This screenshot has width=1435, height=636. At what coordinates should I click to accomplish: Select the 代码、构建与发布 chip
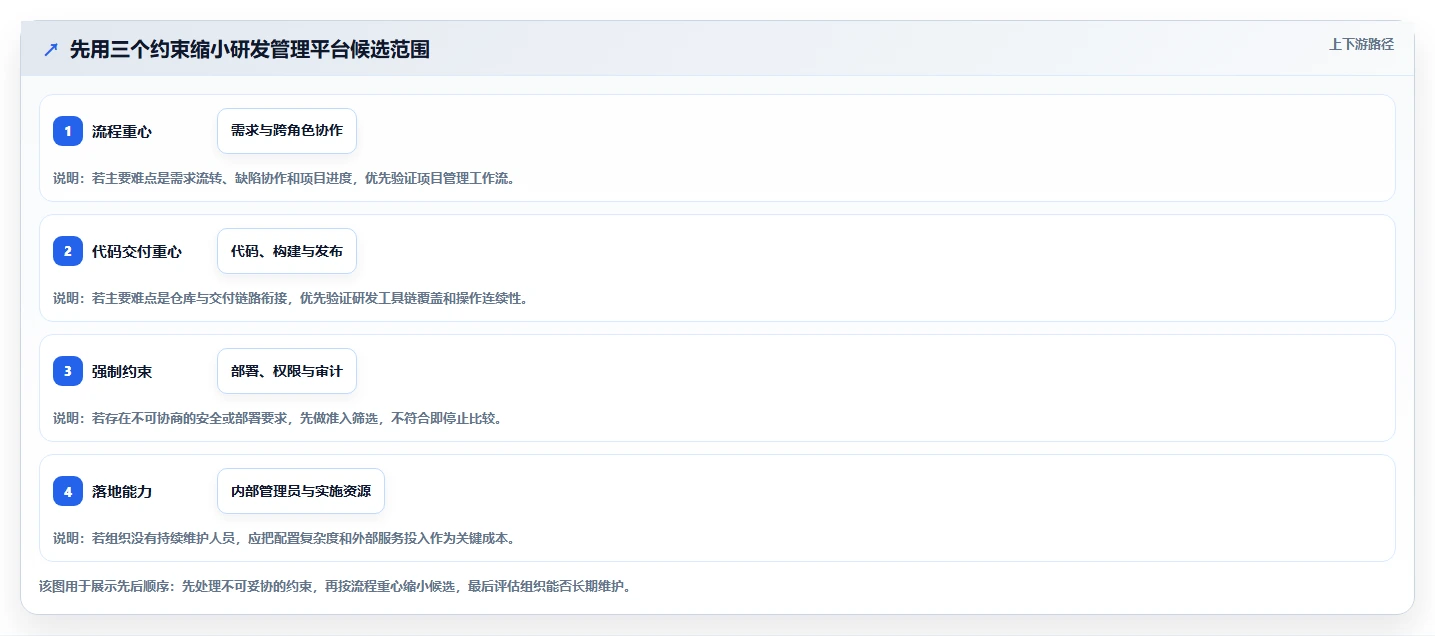click(287, 251)
